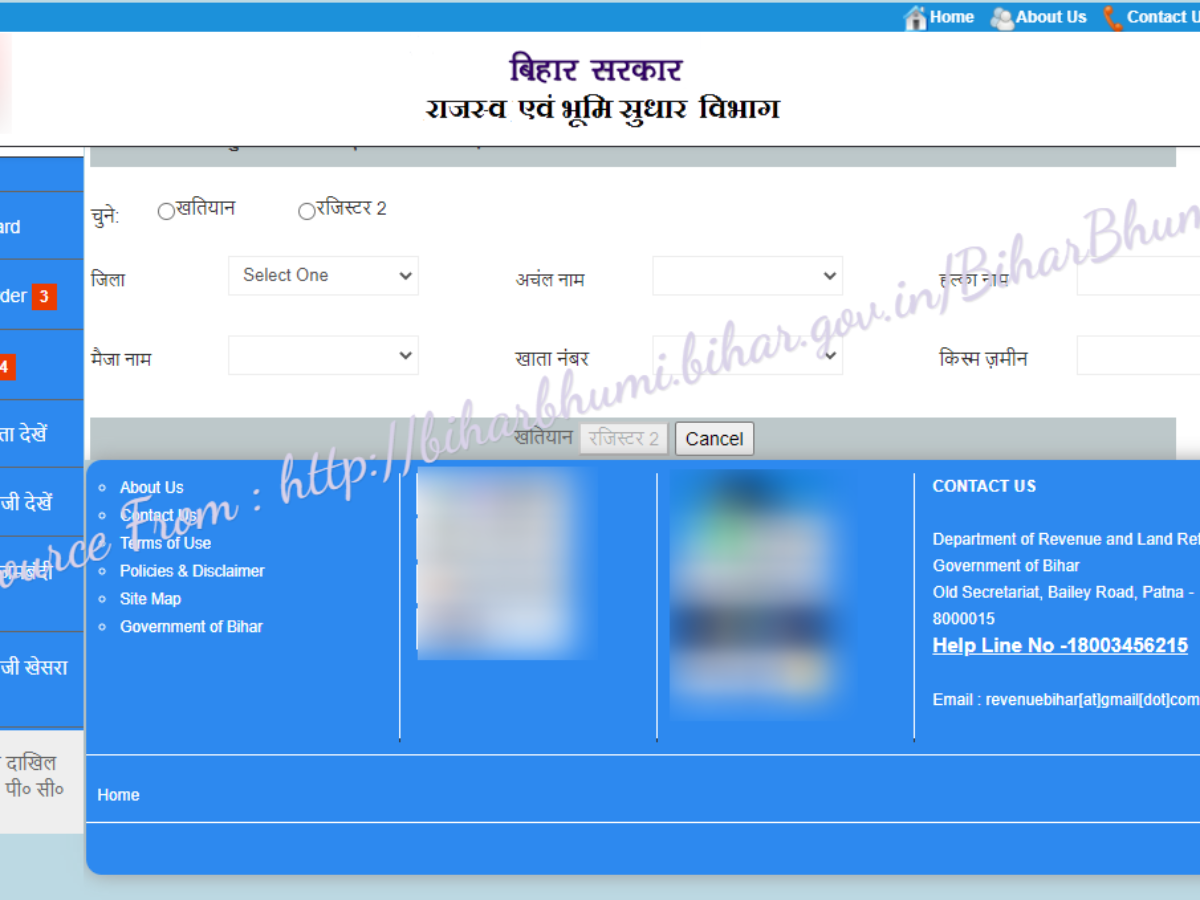Open Government of Bihar footer link
Image resolution: width=1200 pixels, height=900 pixels.
(191, 627)
